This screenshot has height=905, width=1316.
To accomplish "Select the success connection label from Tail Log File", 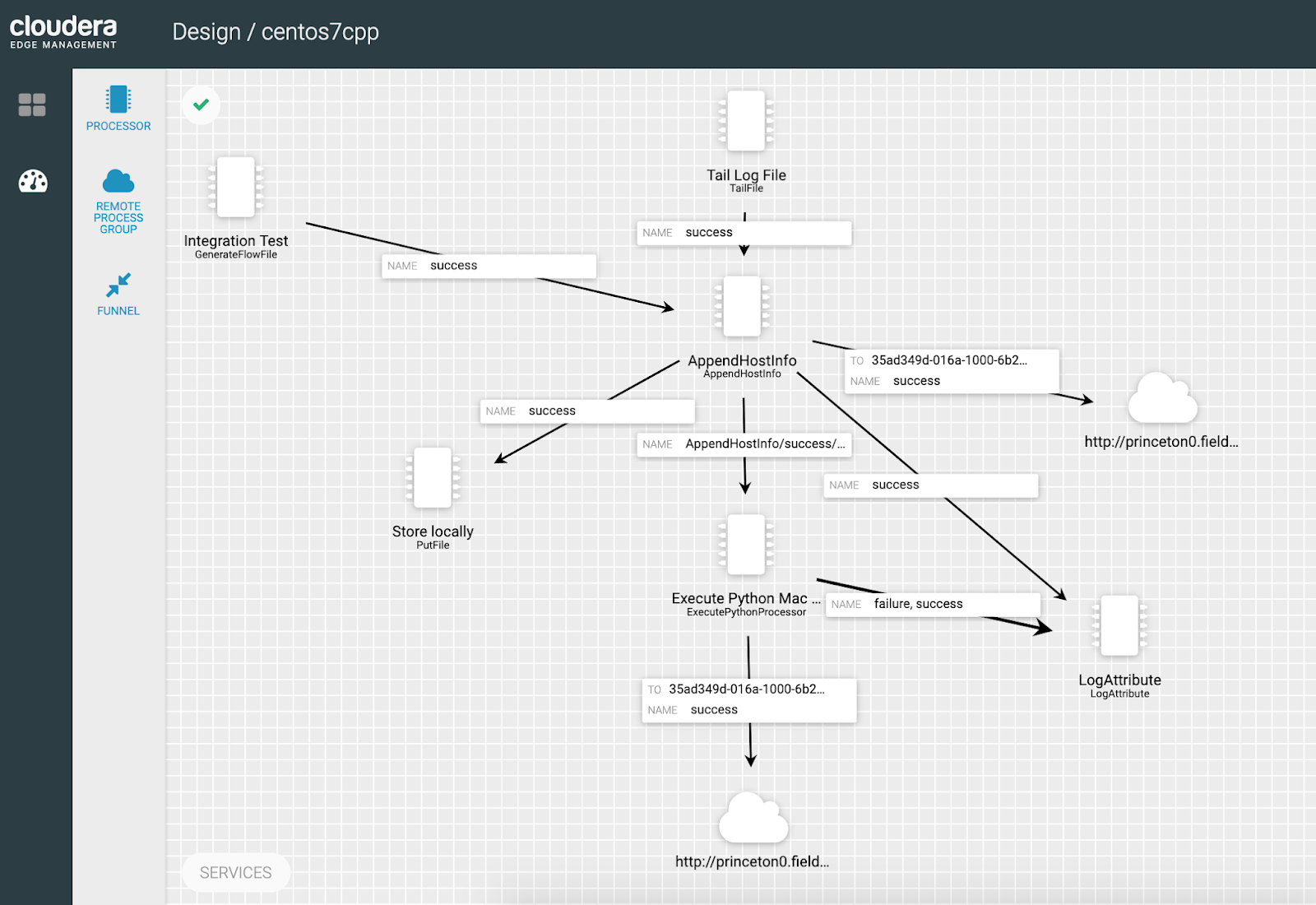I will pyautogui.click(x=744, y=233).
